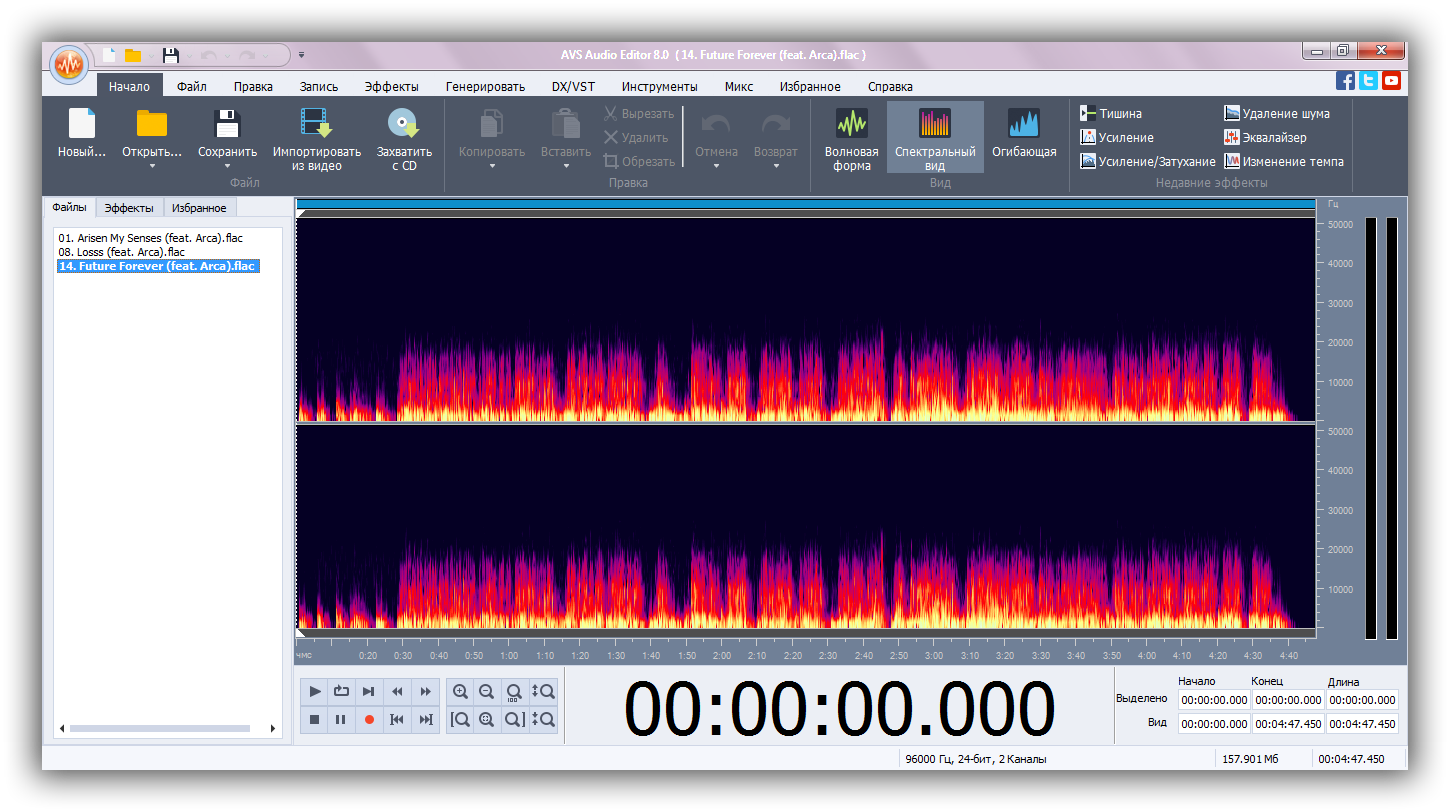Screen dimensions: 1450x812
Task: Zoom out horizontally with minus magnifier
Action: tap(487, 691)
